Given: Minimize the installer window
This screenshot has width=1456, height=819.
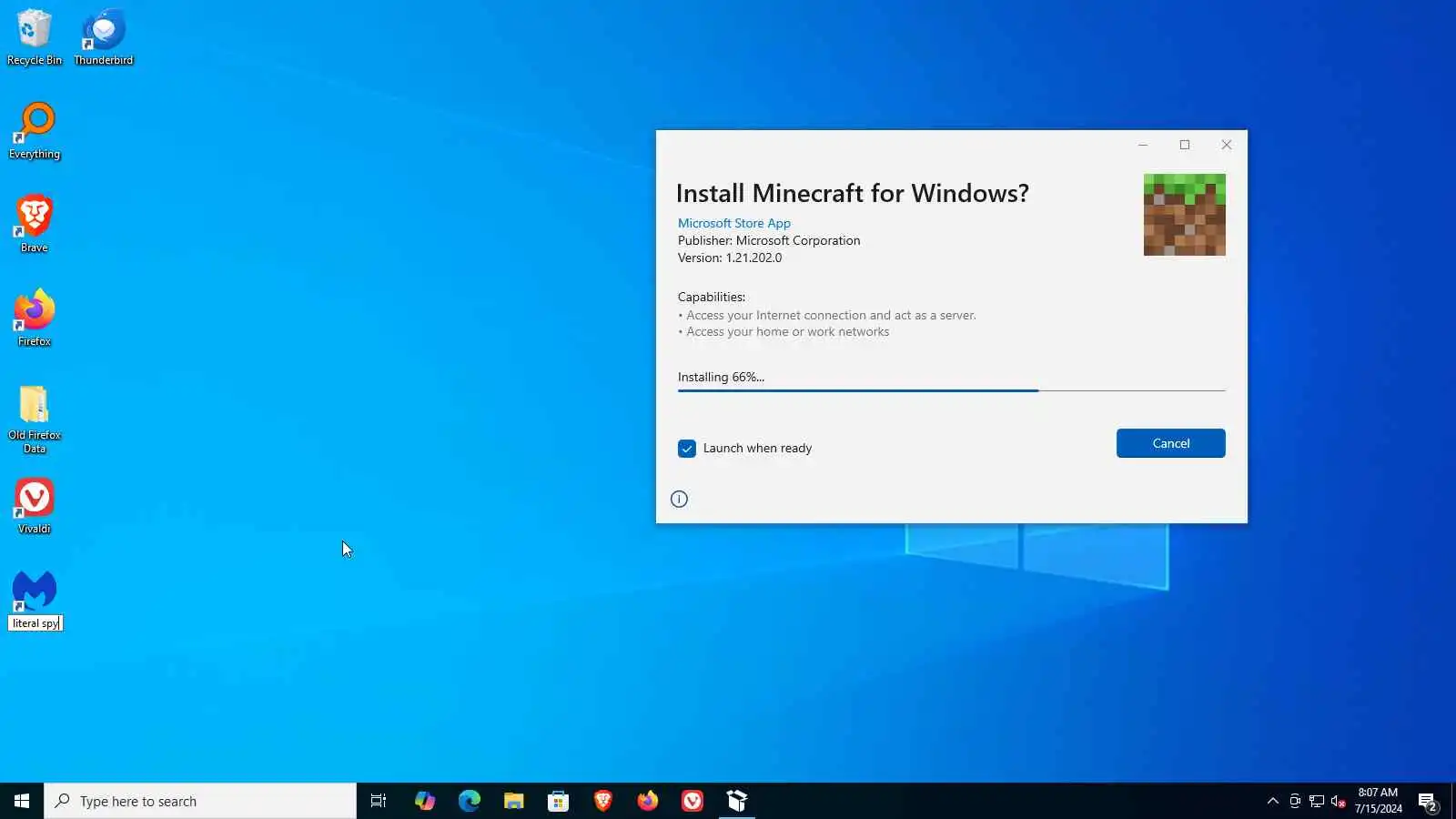Looking at the screenshot, I should (1143, 145).
